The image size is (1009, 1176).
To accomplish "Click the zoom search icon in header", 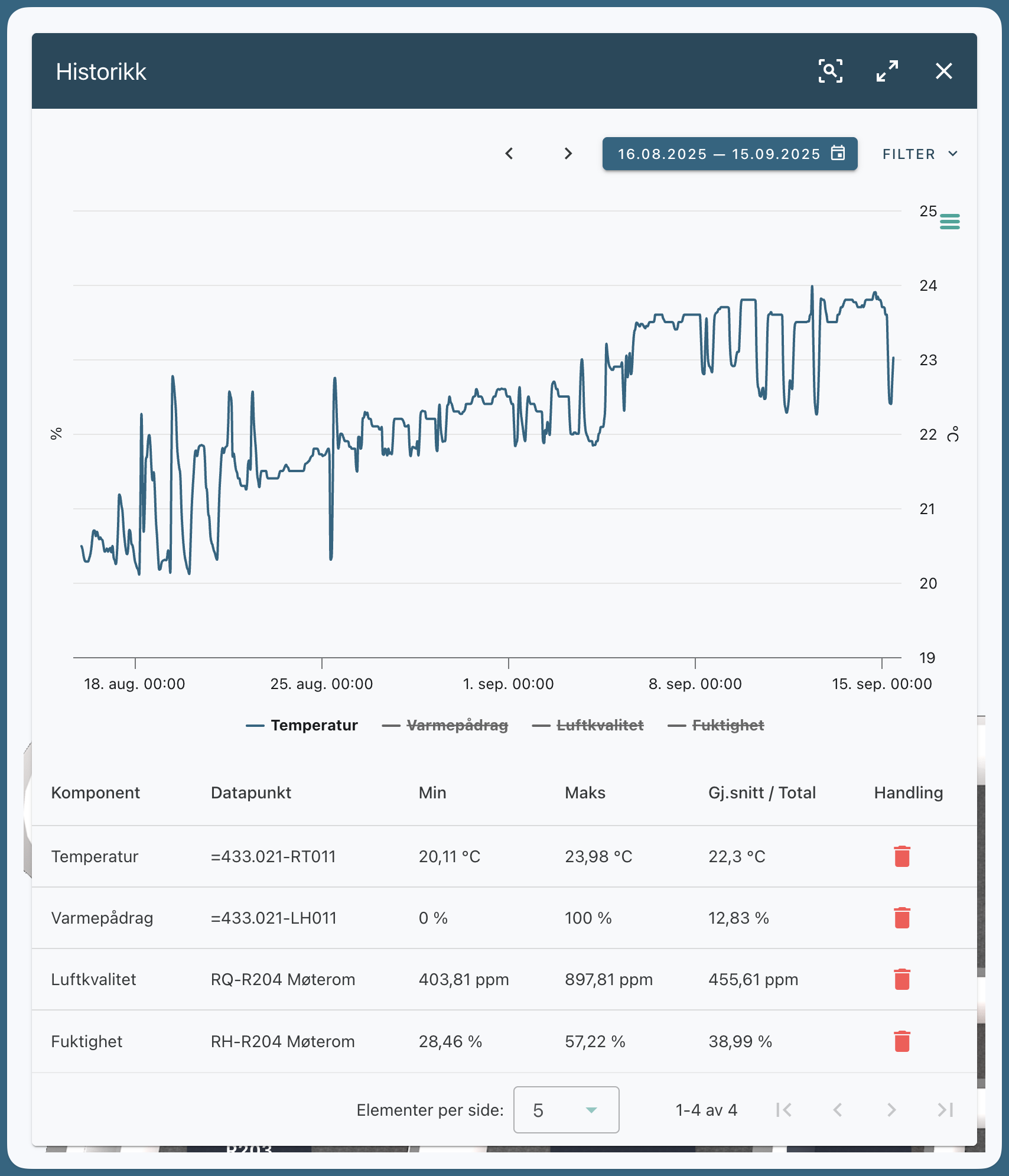I will tap(830, 71).
